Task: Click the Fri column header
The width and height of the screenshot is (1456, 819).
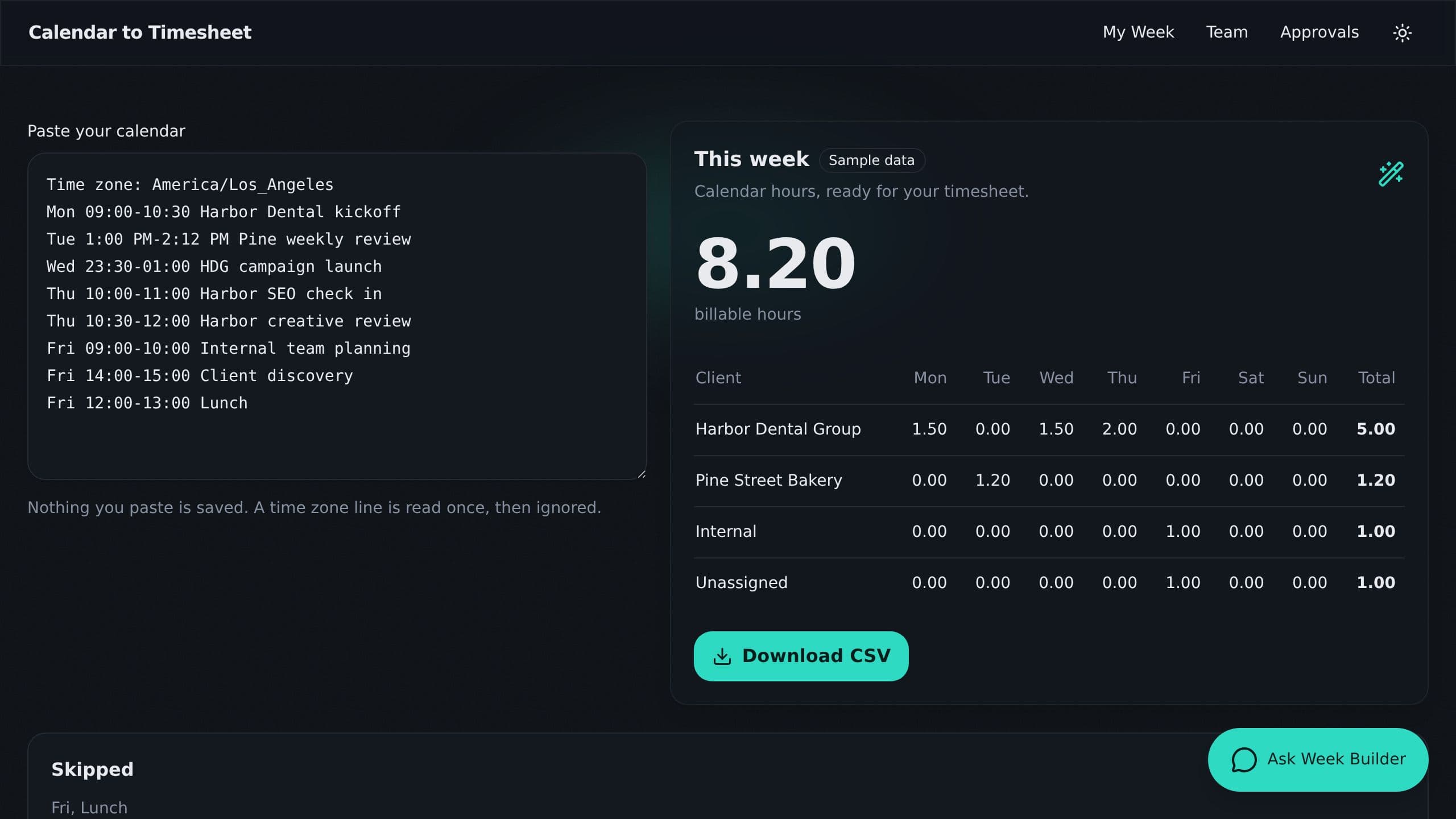Action: click(1191, 378)
